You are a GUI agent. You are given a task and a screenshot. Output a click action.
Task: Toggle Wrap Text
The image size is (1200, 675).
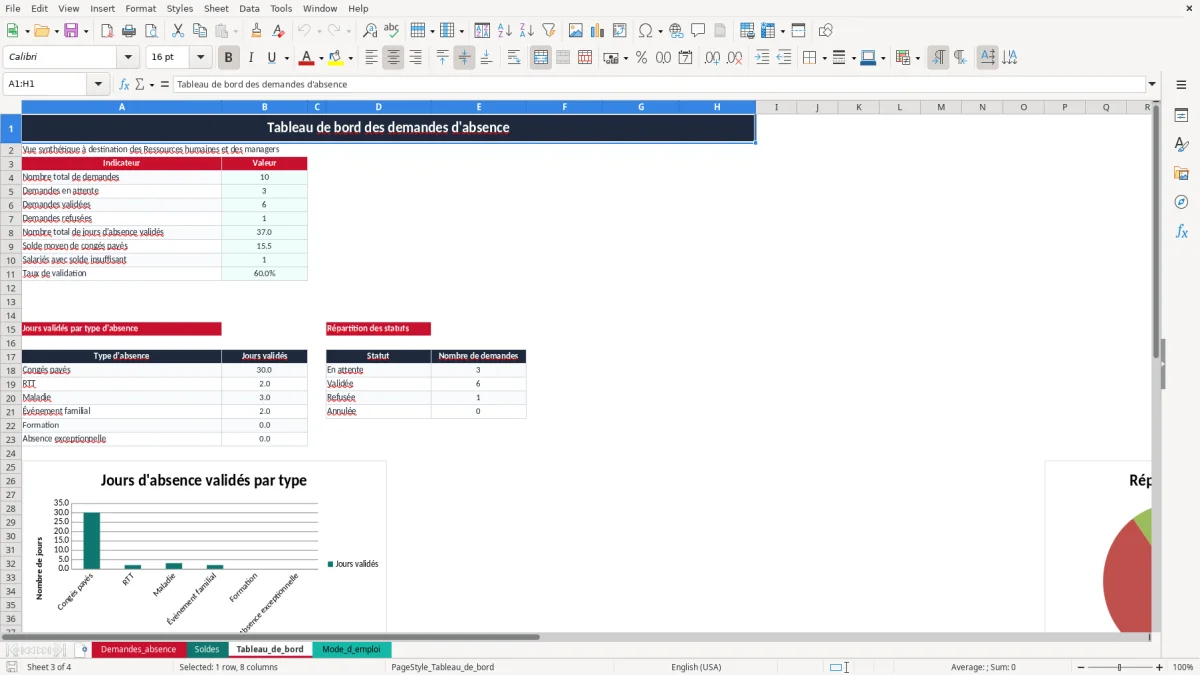[x=514, y=58]
